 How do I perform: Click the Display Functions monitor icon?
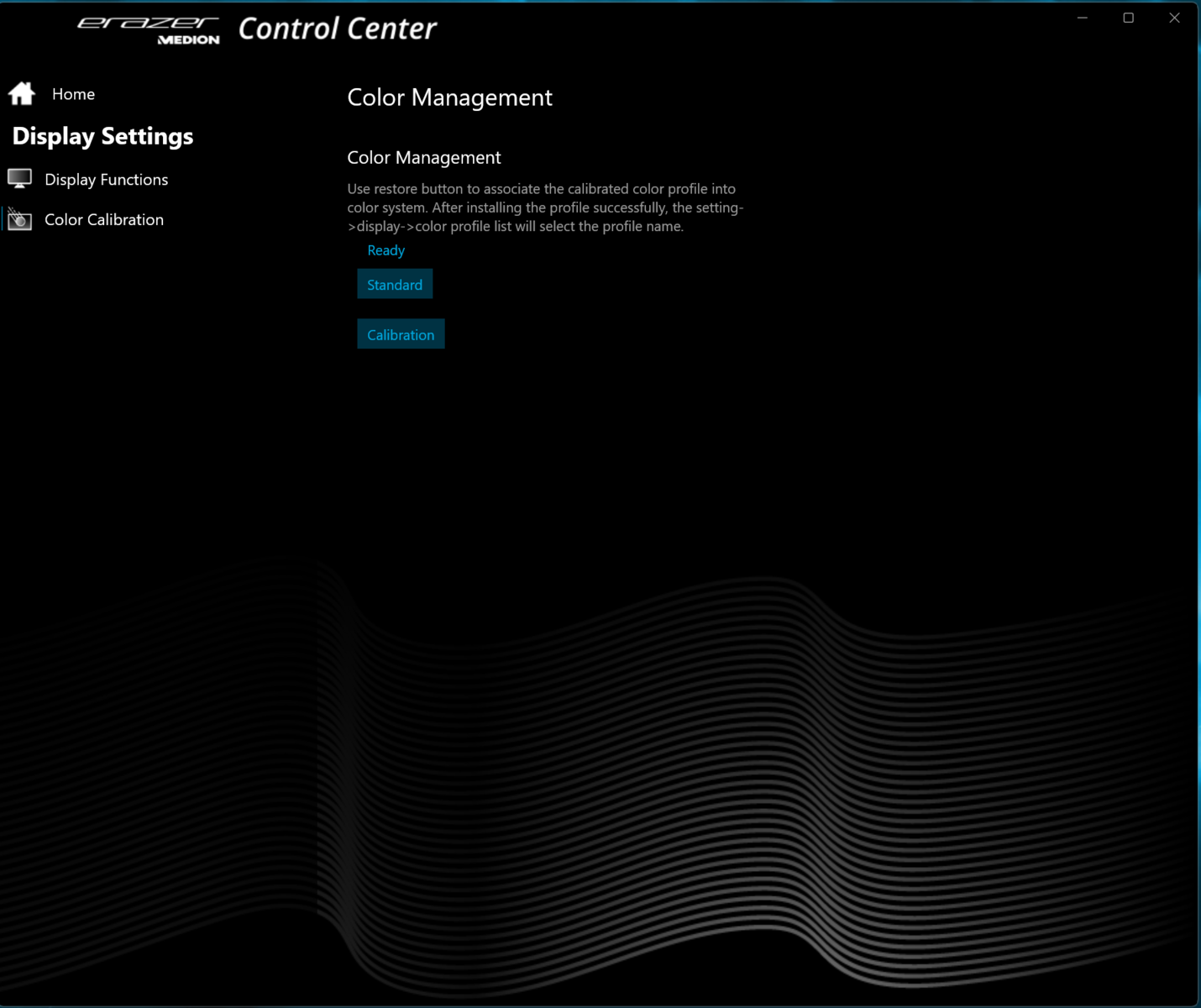point(19,179)
